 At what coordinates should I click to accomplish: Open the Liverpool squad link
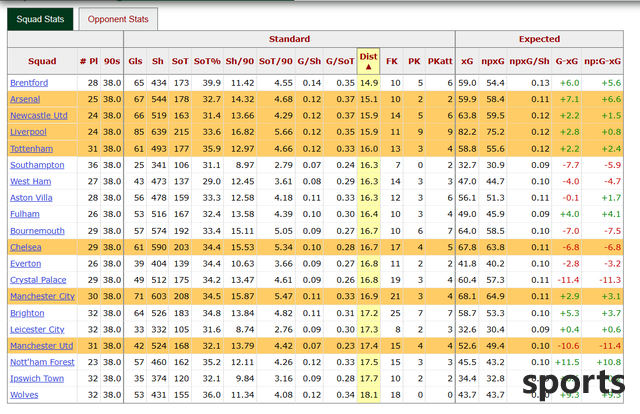click(x=28, y=132)
